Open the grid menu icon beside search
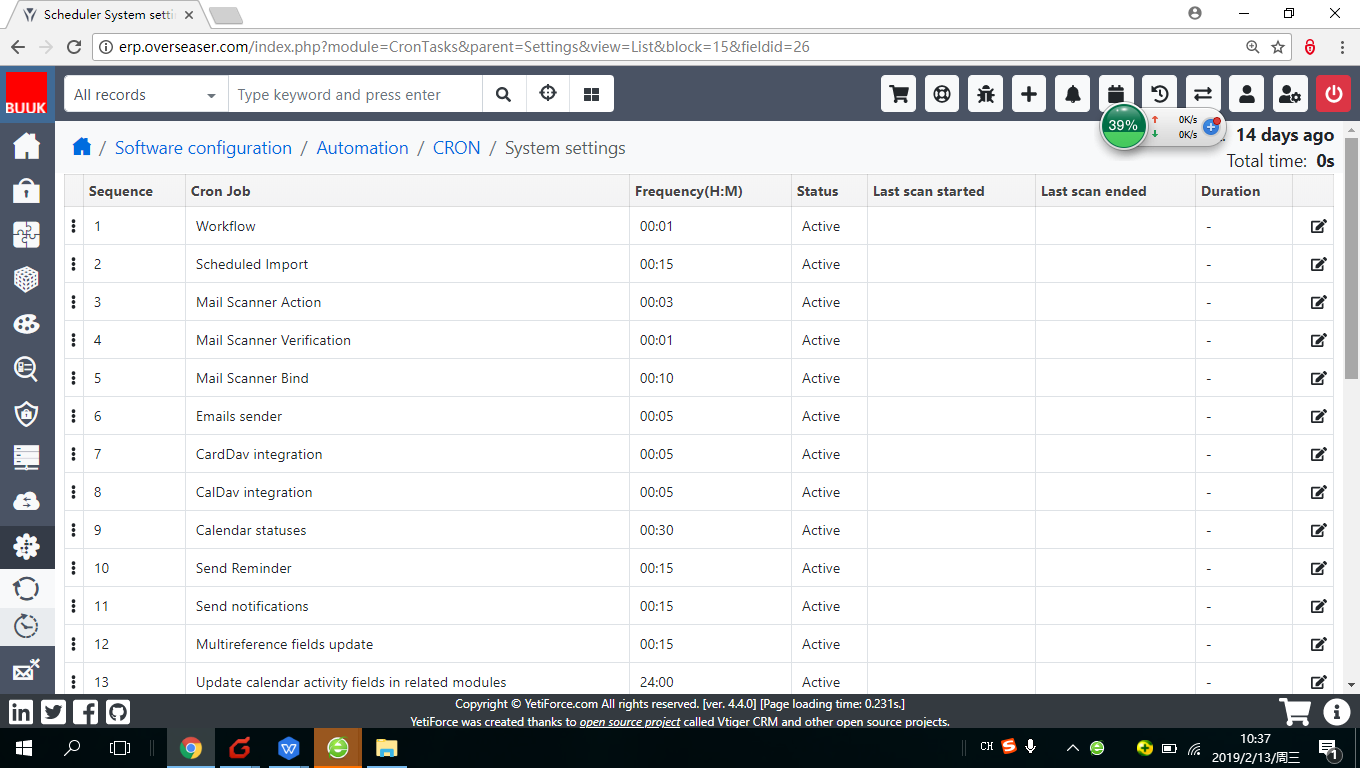 point(592,94)
